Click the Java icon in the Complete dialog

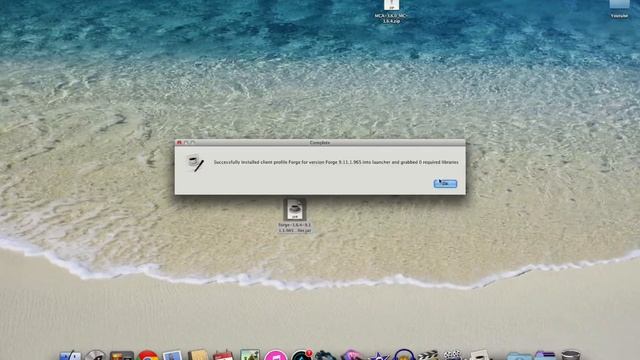click(195, 163)
